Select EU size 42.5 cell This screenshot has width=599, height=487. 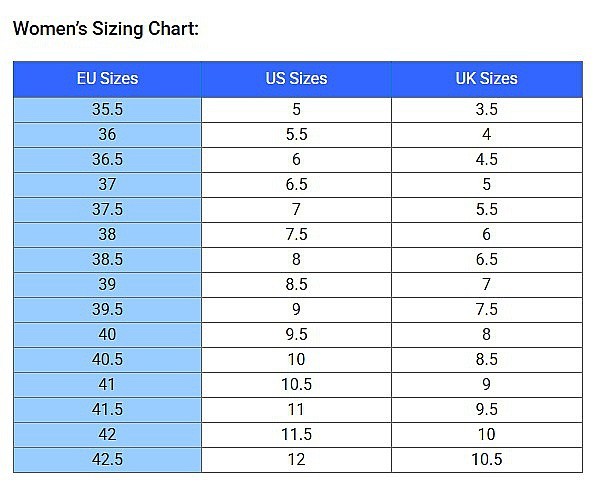(x=107, y=459)
